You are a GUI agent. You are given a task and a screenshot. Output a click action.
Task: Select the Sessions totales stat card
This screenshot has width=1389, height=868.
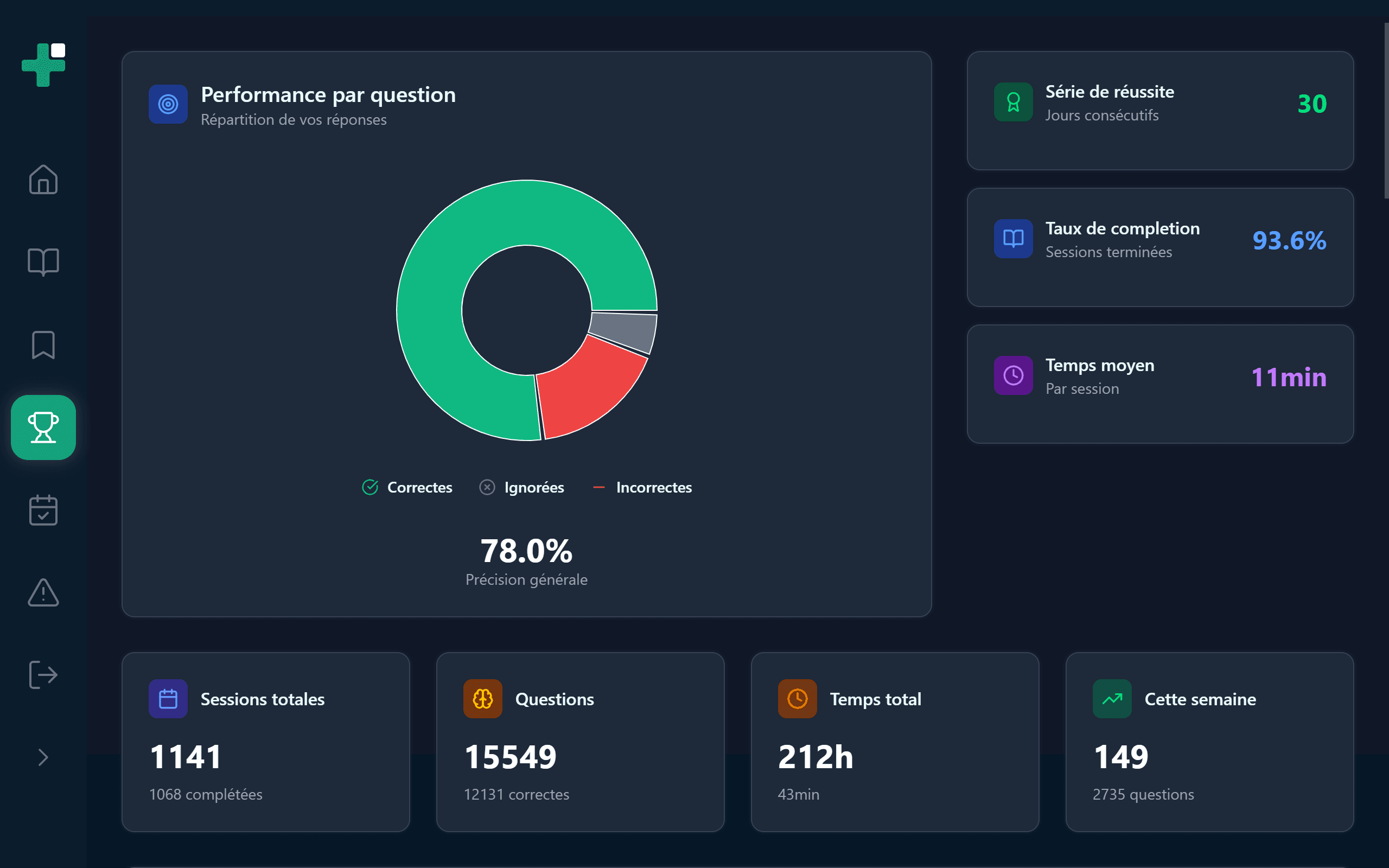tap(266, 742)
